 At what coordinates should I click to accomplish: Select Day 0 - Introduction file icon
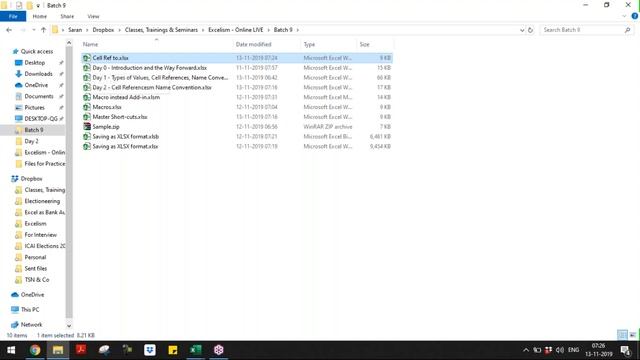87,68
